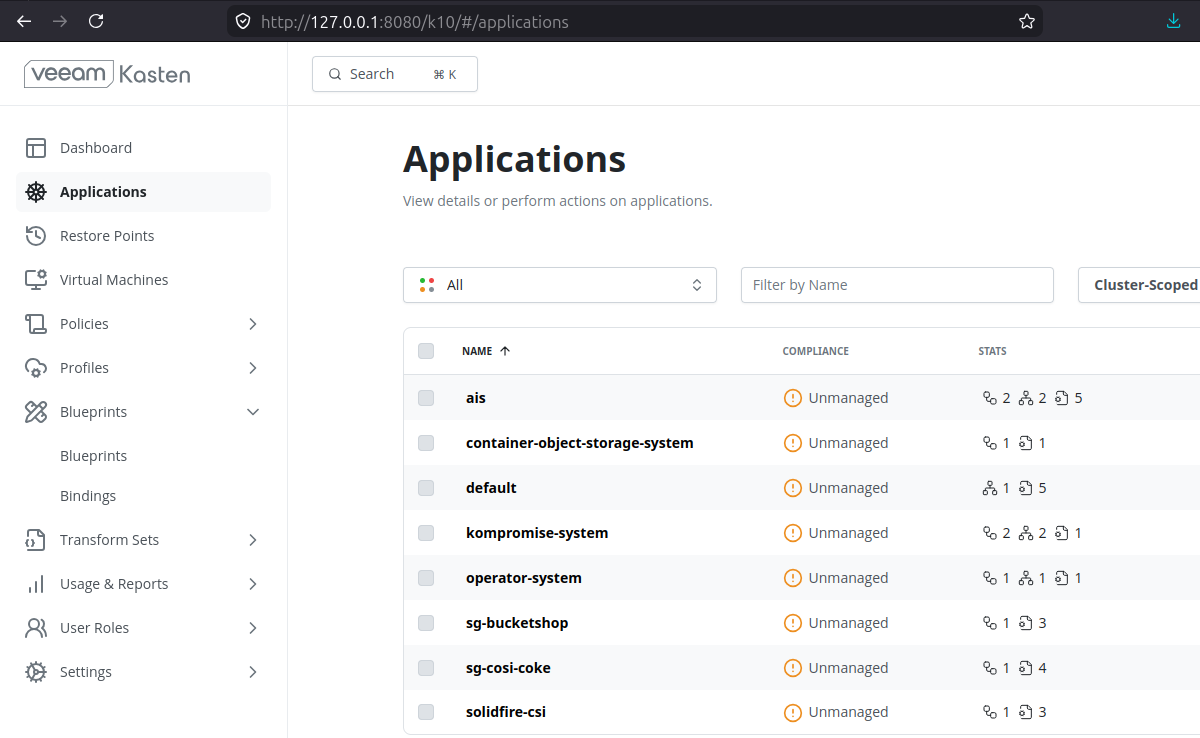Open the operator-system application
The image size is (1200, 738).
(x=524, y=578)
